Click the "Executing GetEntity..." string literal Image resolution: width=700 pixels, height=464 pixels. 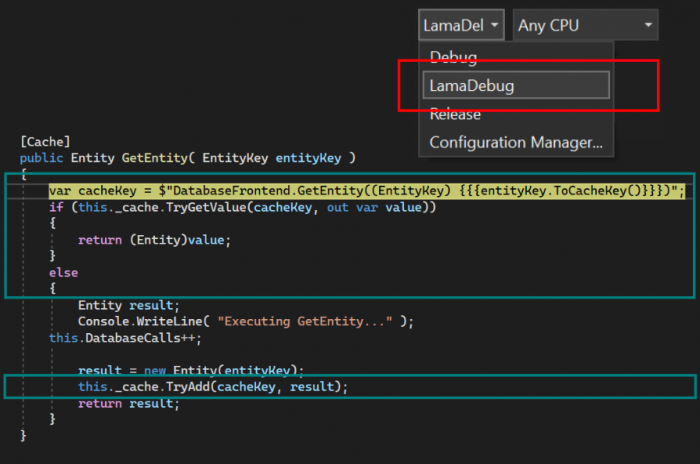tap(305, 322)
